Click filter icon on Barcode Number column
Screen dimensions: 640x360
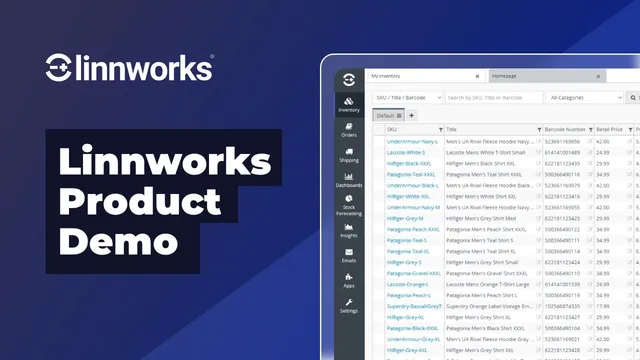click(590, 130)
